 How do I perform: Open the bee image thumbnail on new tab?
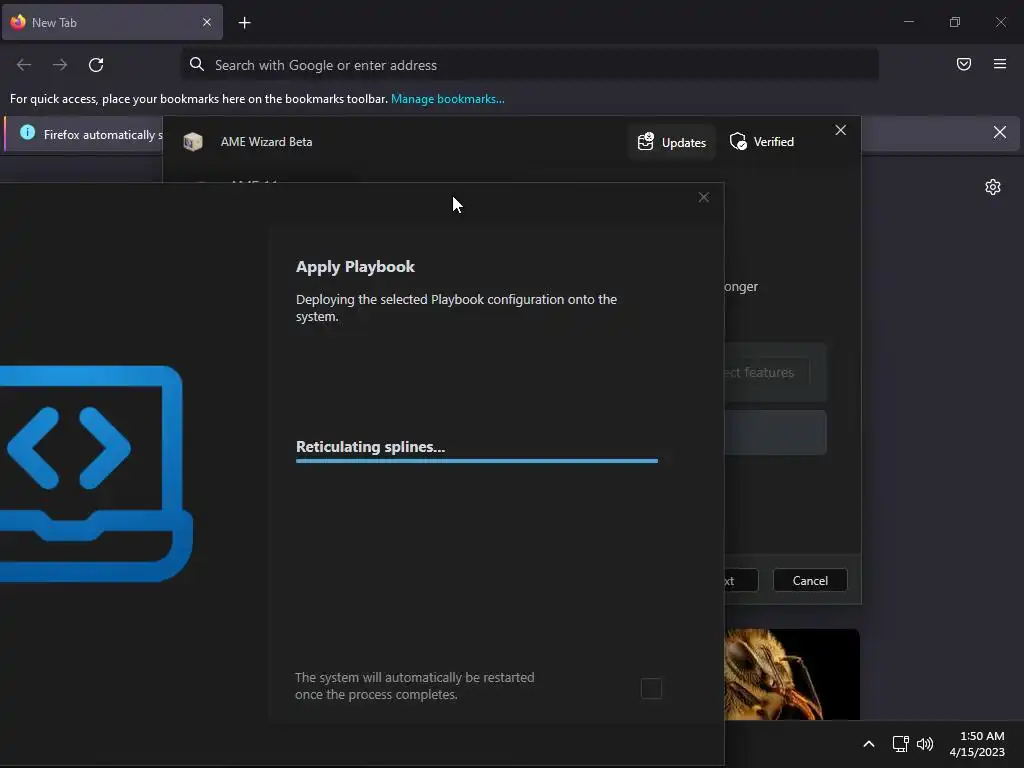tap(792, 674)
